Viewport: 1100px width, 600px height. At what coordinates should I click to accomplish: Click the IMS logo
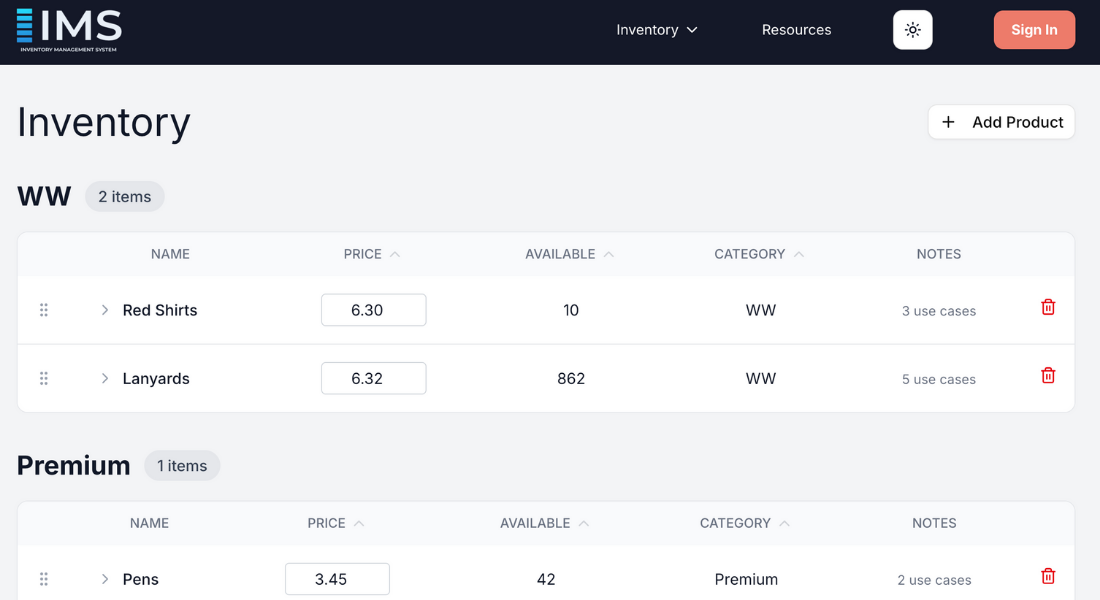tap(68, 29)
